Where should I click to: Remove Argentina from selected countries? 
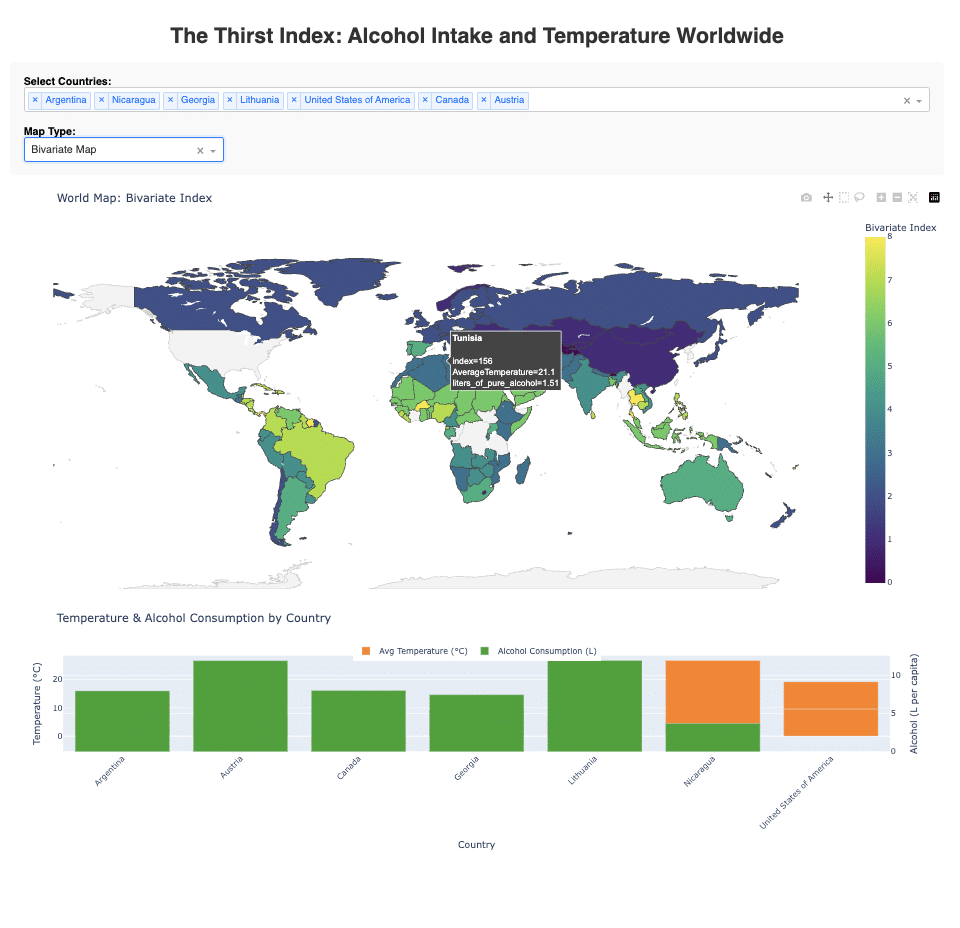35,100
